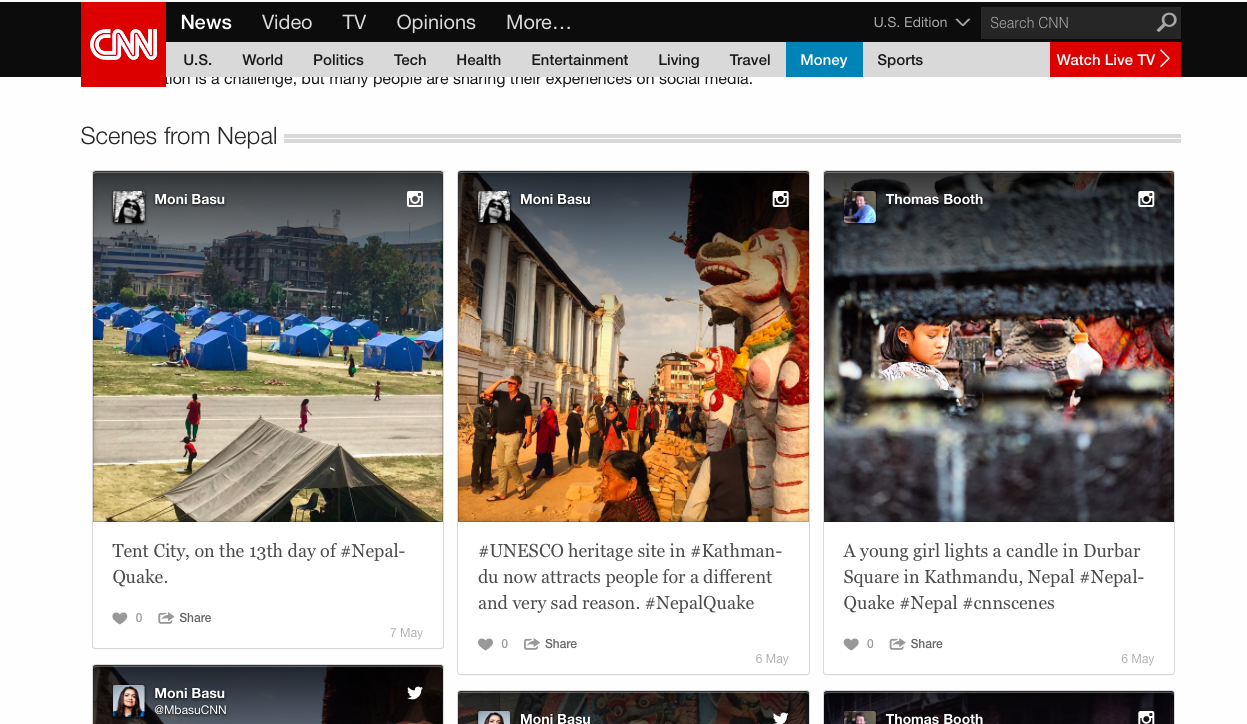Share the Tent City post
This screenshot has width=1247, height=724.
185,618
